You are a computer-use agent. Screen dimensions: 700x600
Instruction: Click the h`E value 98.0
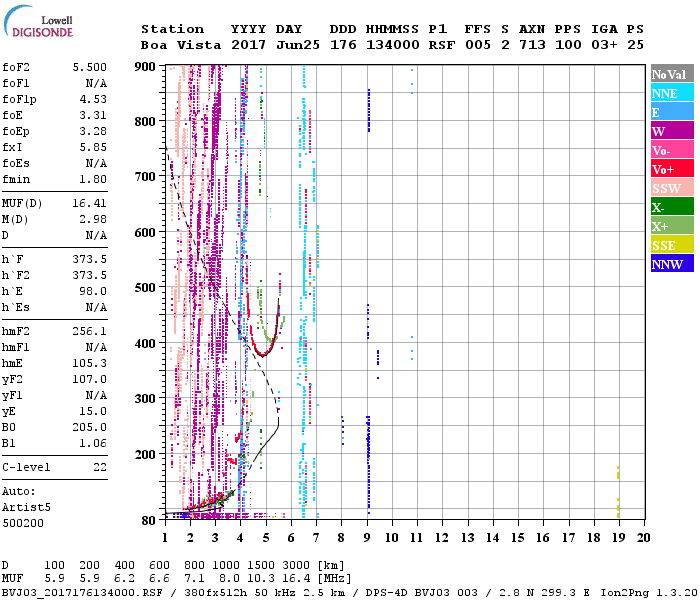(x=93, y=291)
